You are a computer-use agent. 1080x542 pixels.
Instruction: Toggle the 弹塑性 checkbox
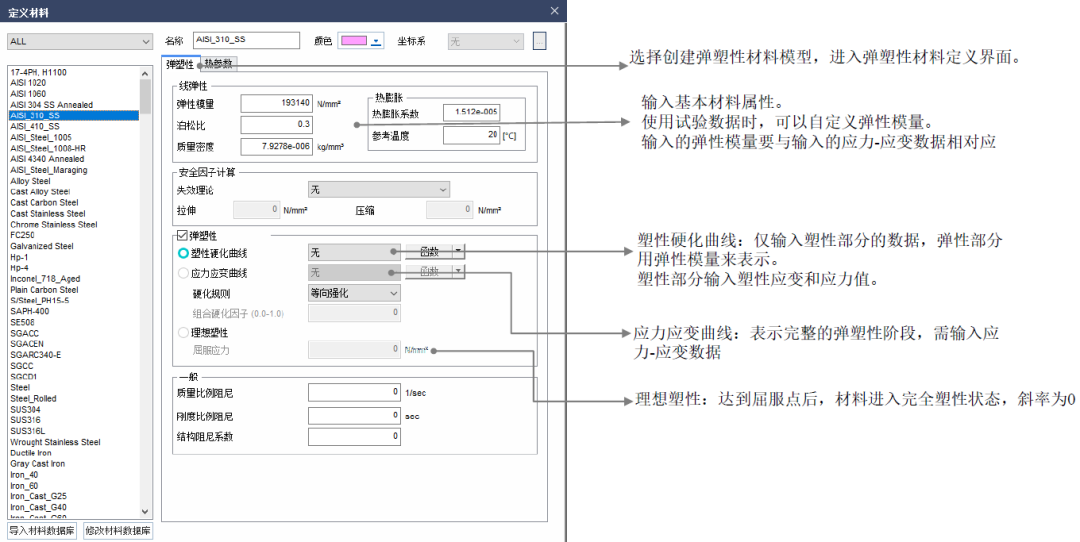pyautogui.click(x=181, y=236)
